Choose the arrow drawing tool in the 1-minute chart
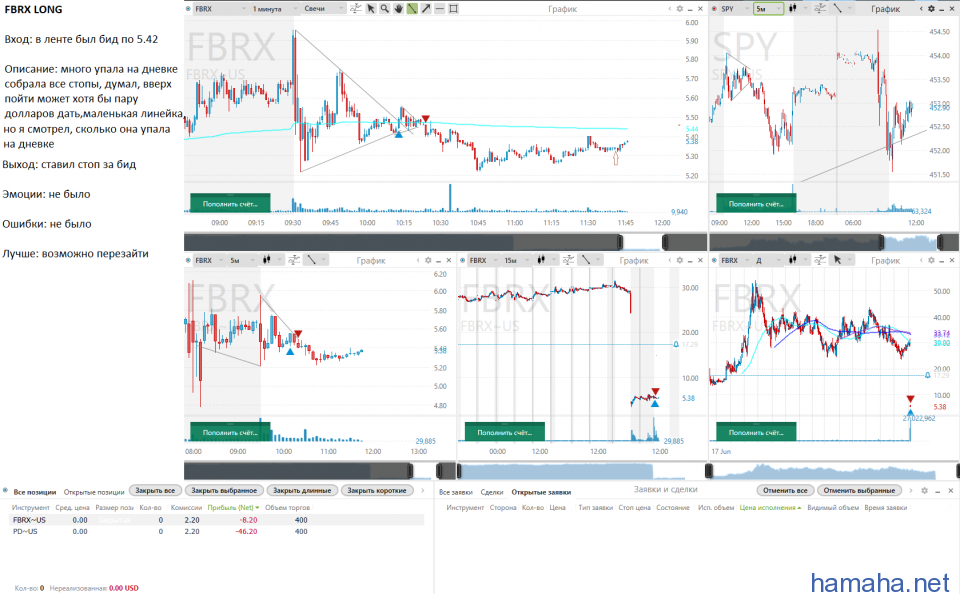 426,9
